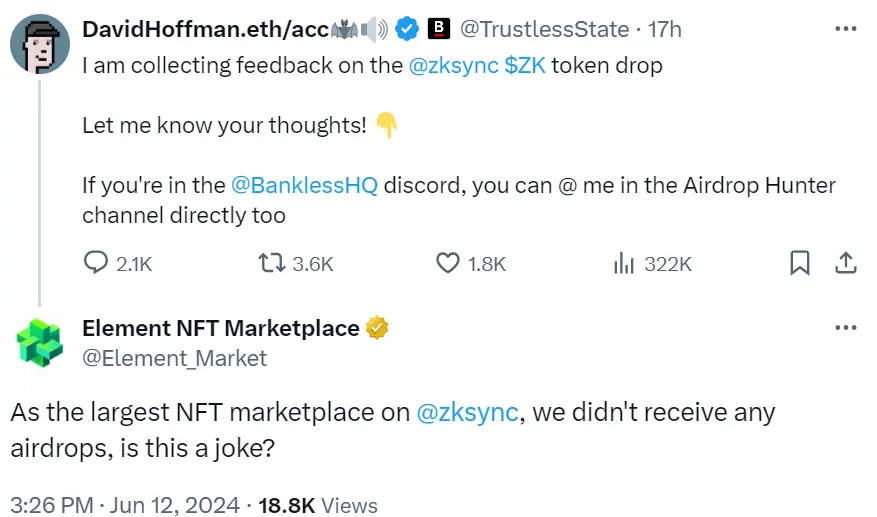Retweet David Hoffman's post
The width and height of the screenshot is (877, 517).
[x=270, y=263]
